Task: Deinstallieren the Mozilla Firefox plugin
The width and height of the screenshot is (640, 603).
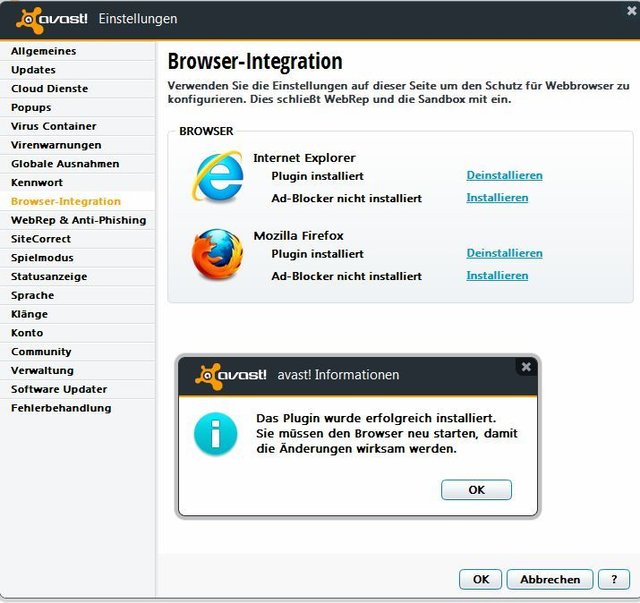Action: click(504, 253)
